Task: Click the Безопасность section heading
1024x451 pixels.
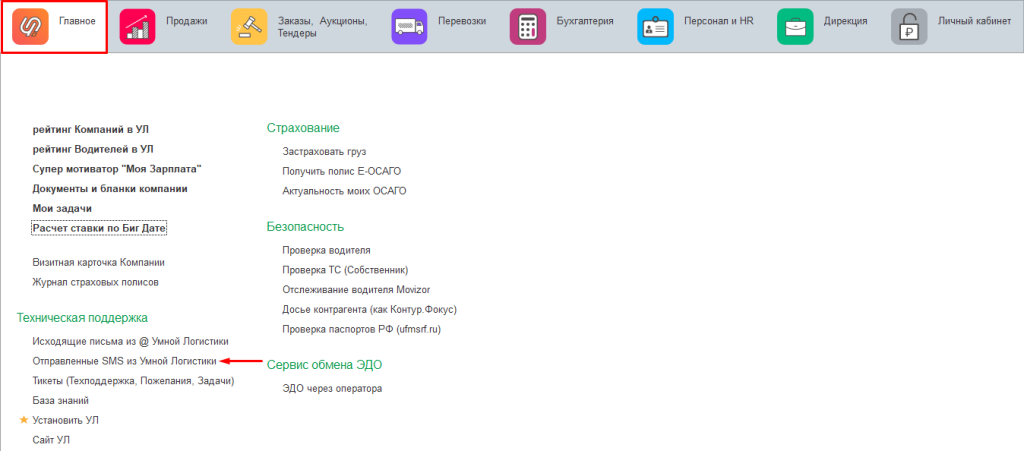Action: (x=306, y=227)
